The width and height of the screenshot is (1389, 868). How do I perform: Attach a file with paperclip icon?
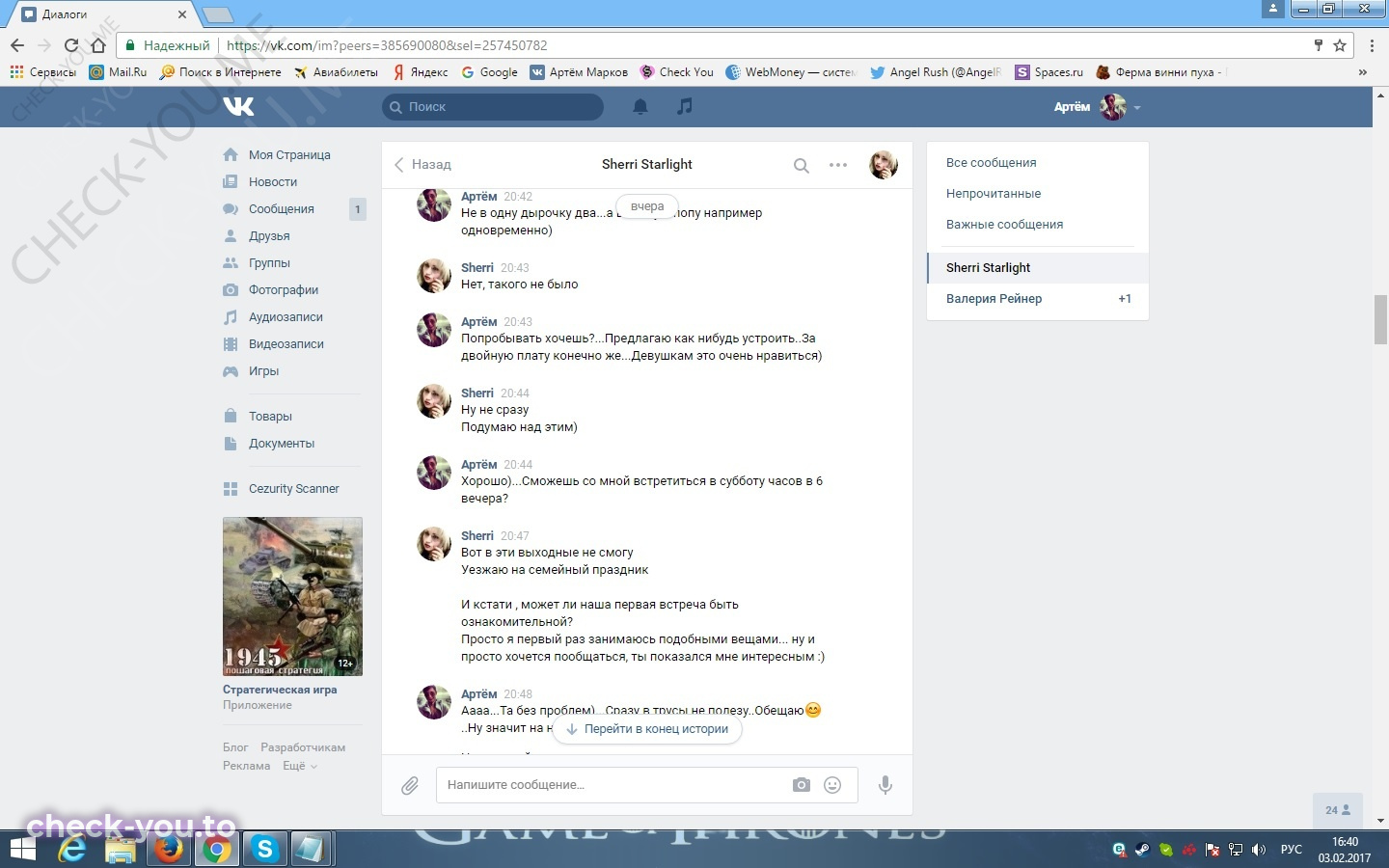click(x=410, y=785)
